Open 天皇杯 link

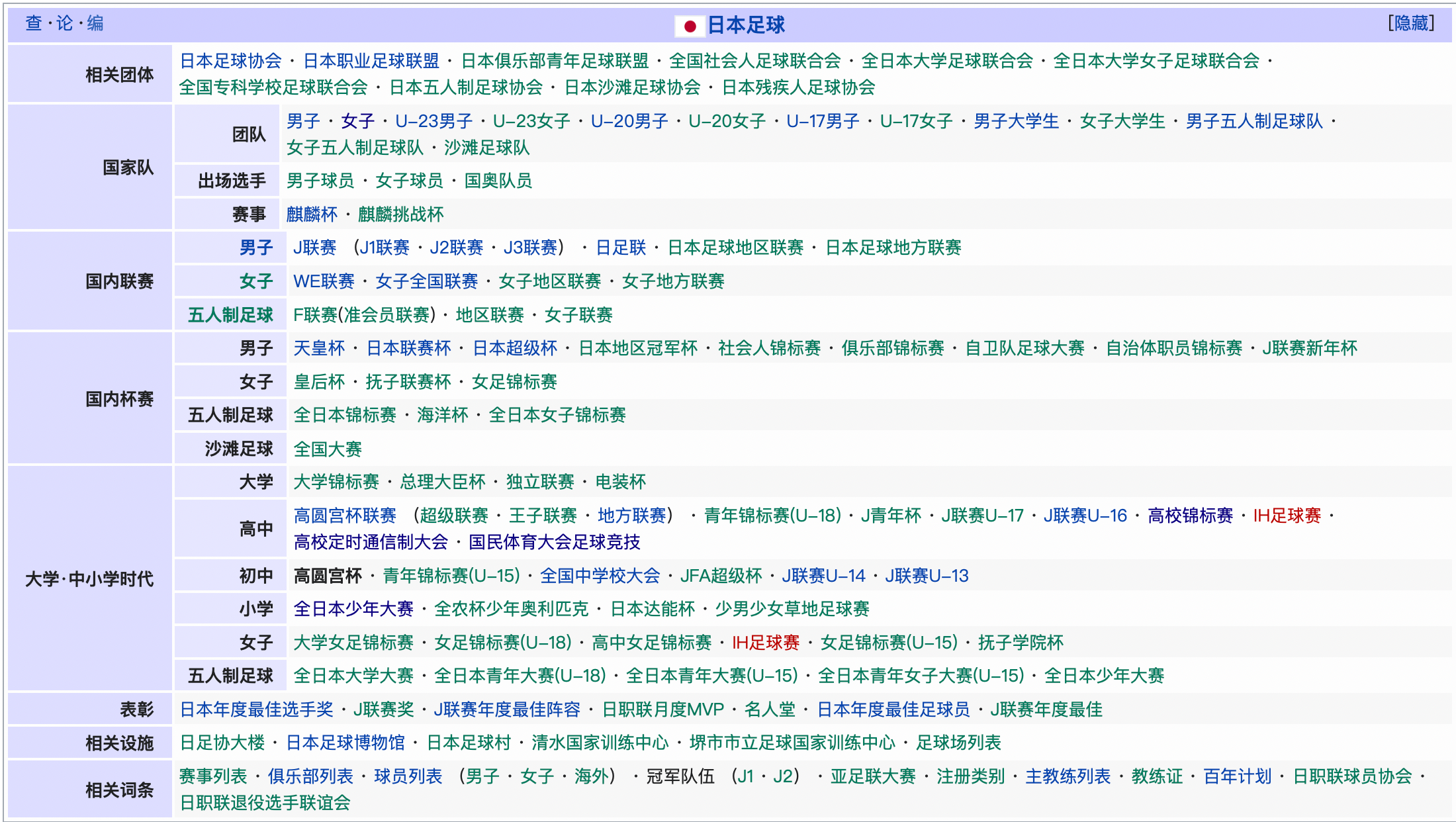319,348
